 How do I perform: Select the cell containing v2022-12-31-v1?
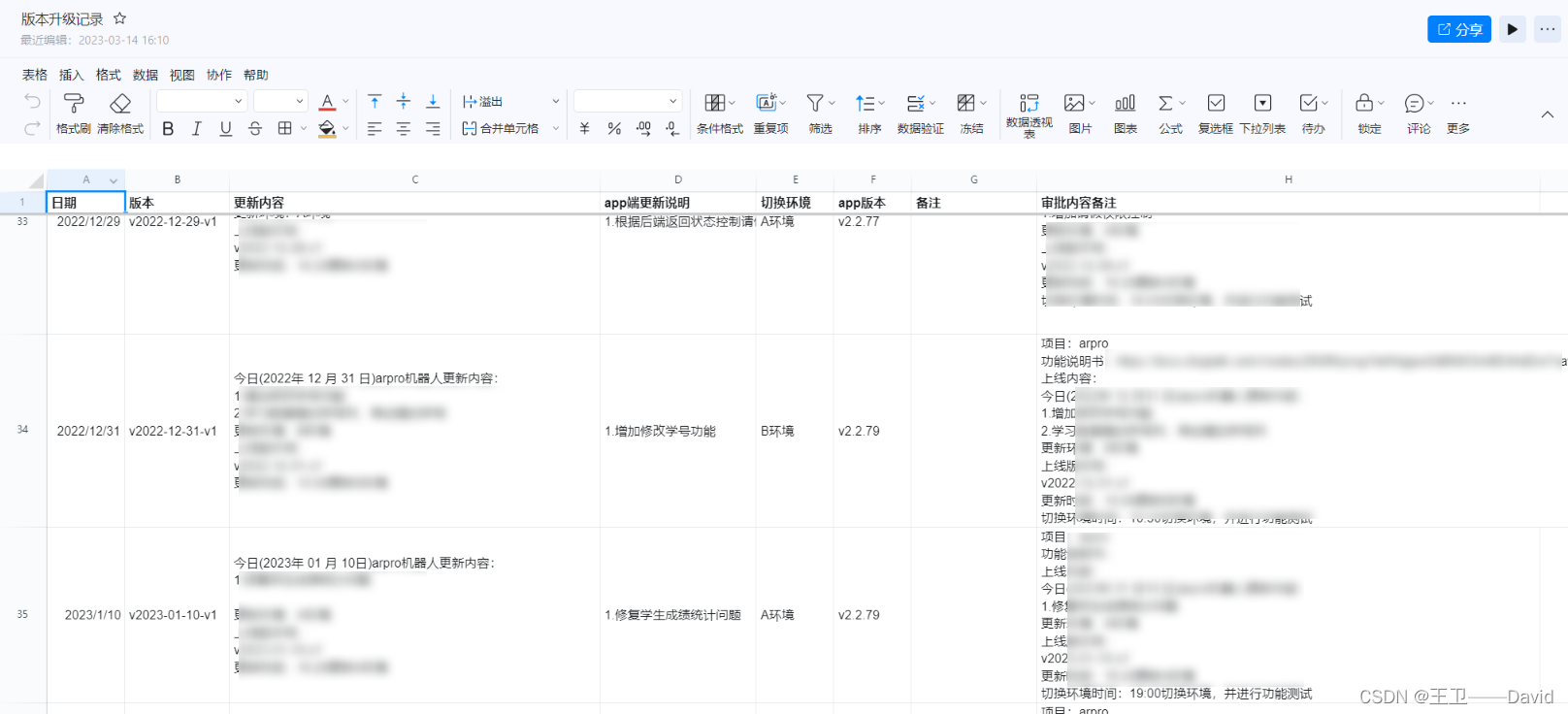coord(177,431)
